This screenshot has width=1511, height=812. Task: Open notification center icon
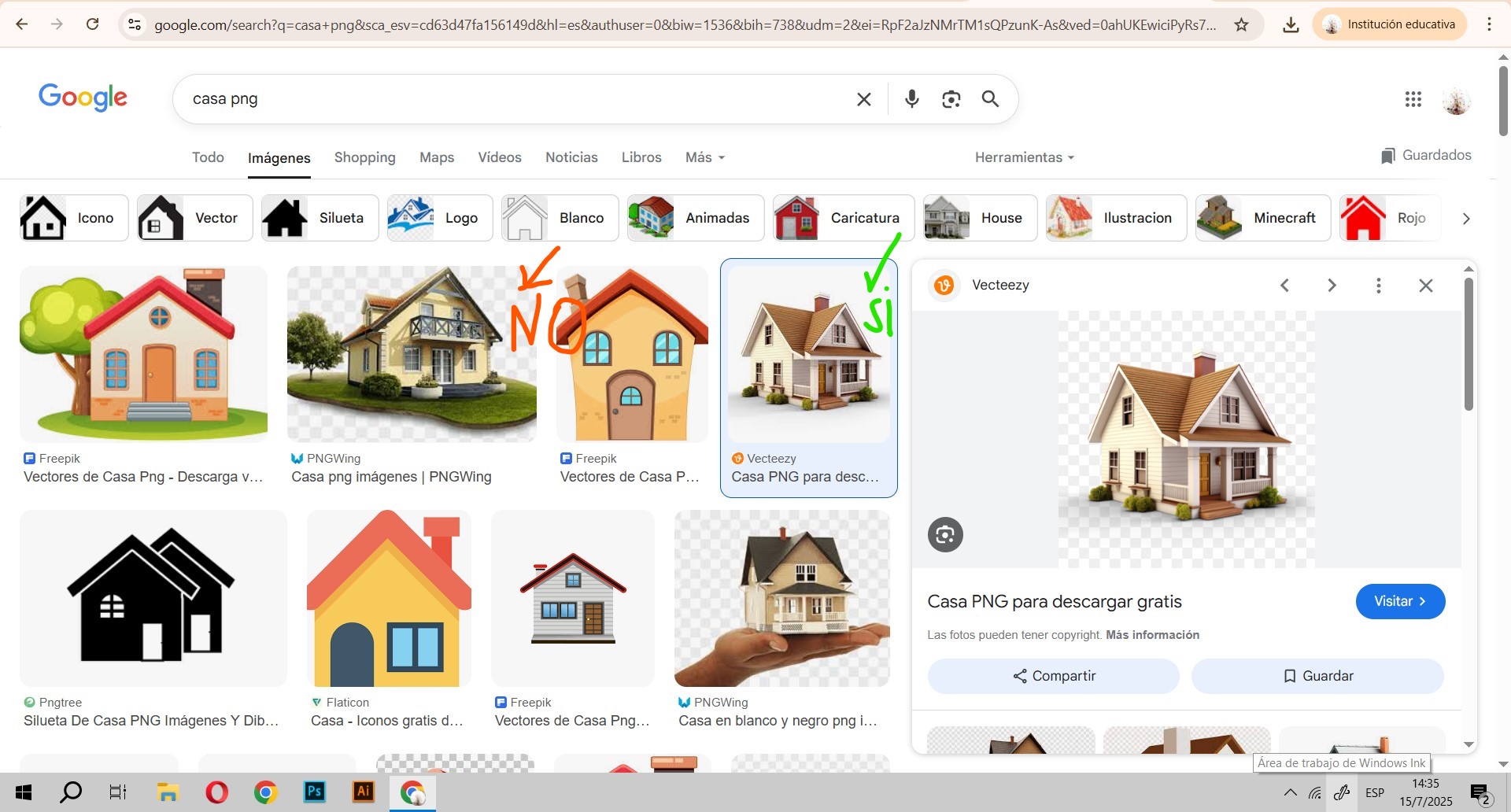[x=1480, y=793]
